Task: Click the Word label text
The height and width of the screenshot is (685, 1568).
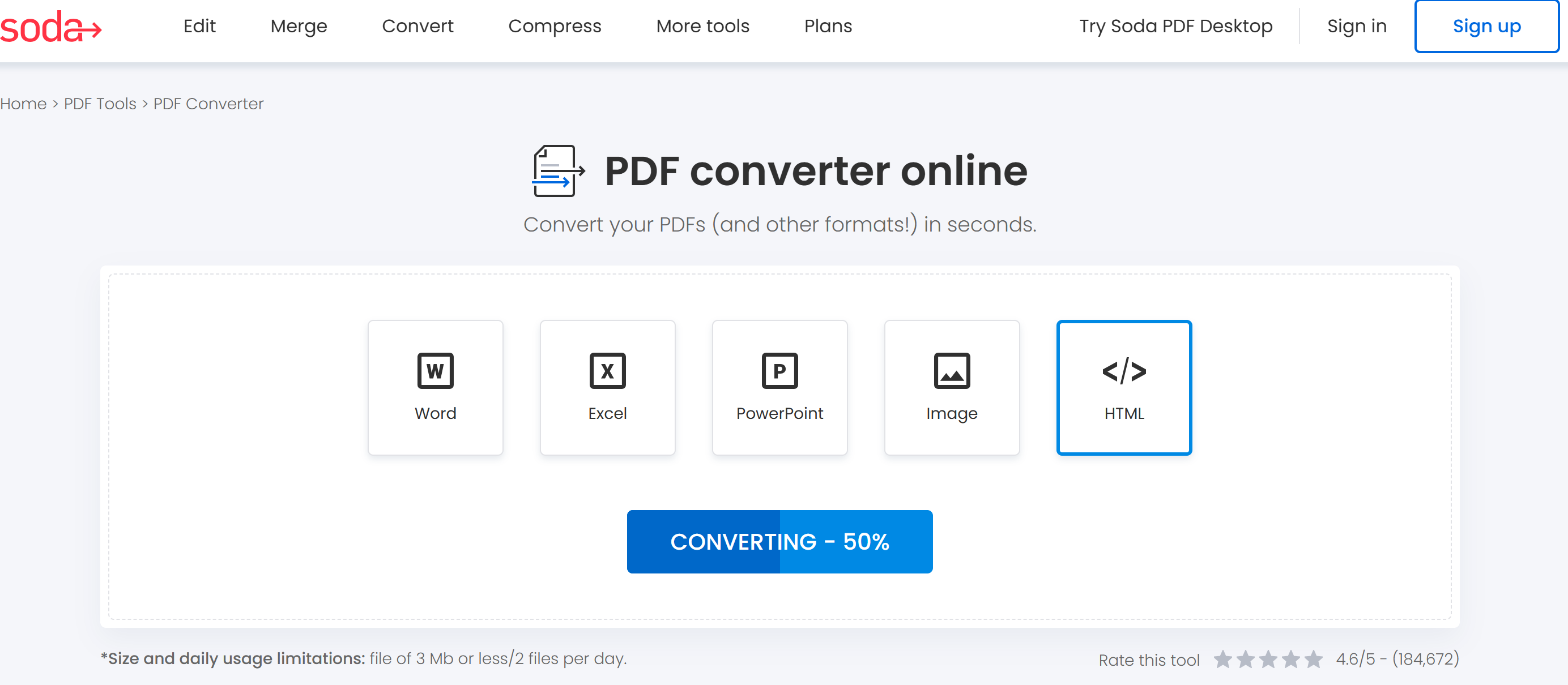Action: click(x=435, y=414)
